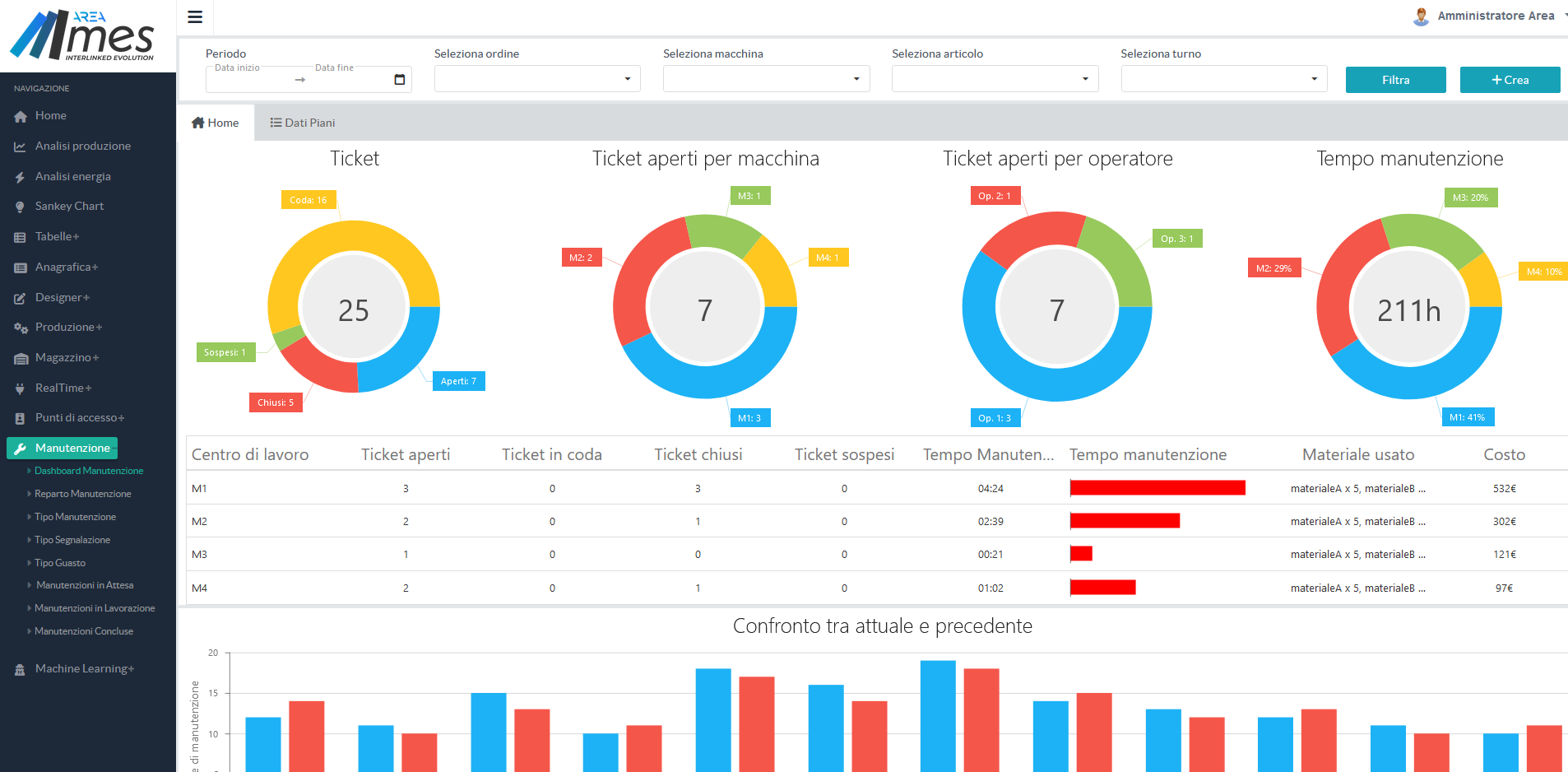Open Sankey Chart from the sidebar

[69, 206]
